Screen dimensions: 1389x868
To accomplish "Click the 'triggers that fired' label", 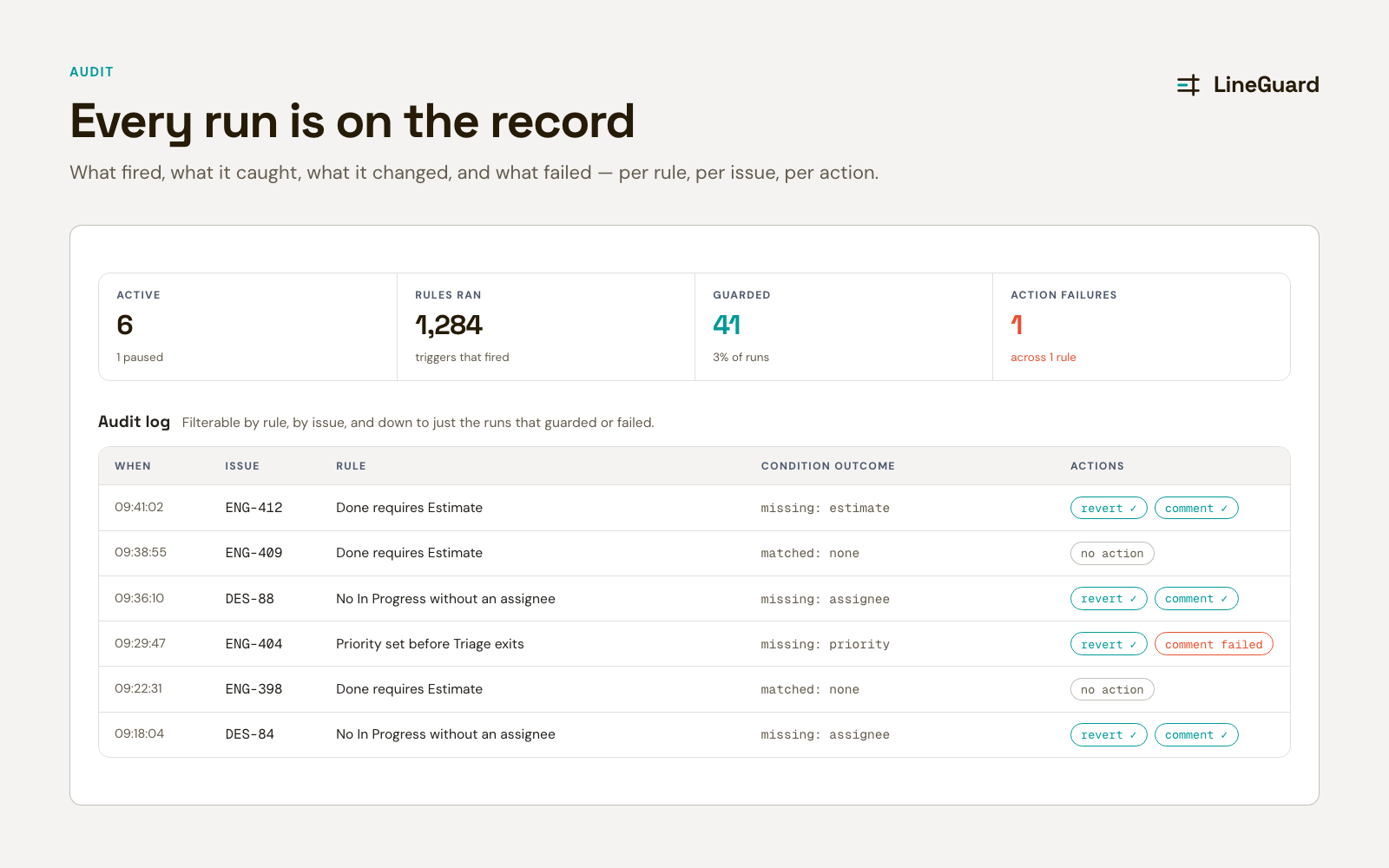I will pos(462,358).
